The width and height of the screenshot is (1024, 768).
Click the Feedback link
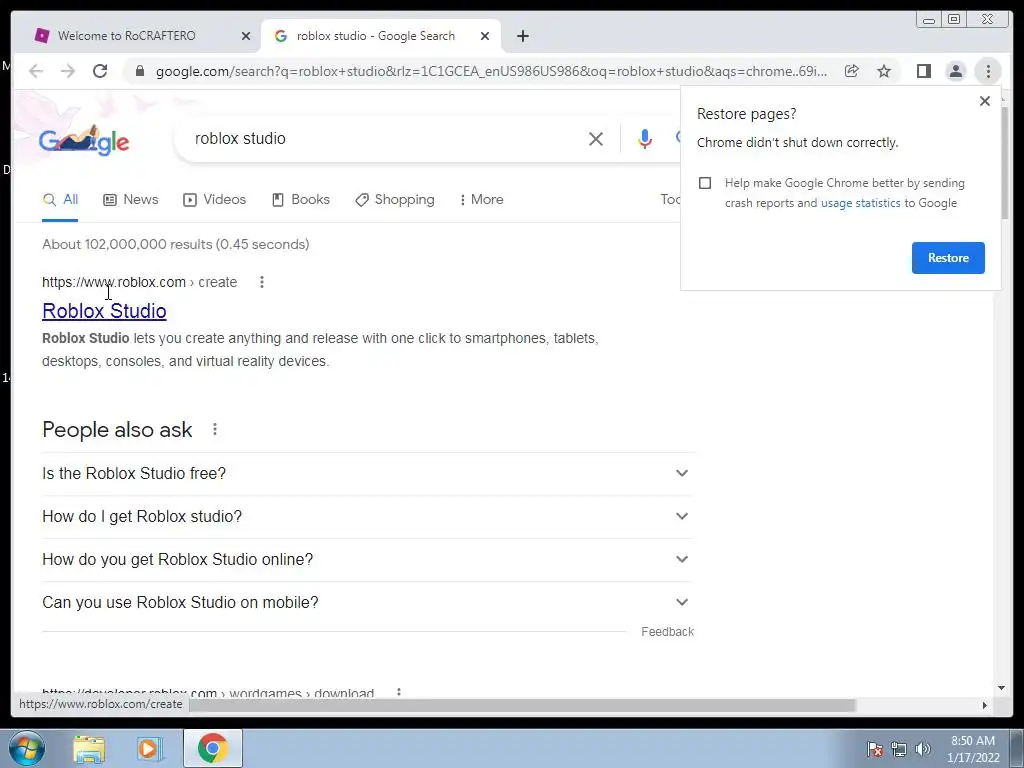(667, 632)
